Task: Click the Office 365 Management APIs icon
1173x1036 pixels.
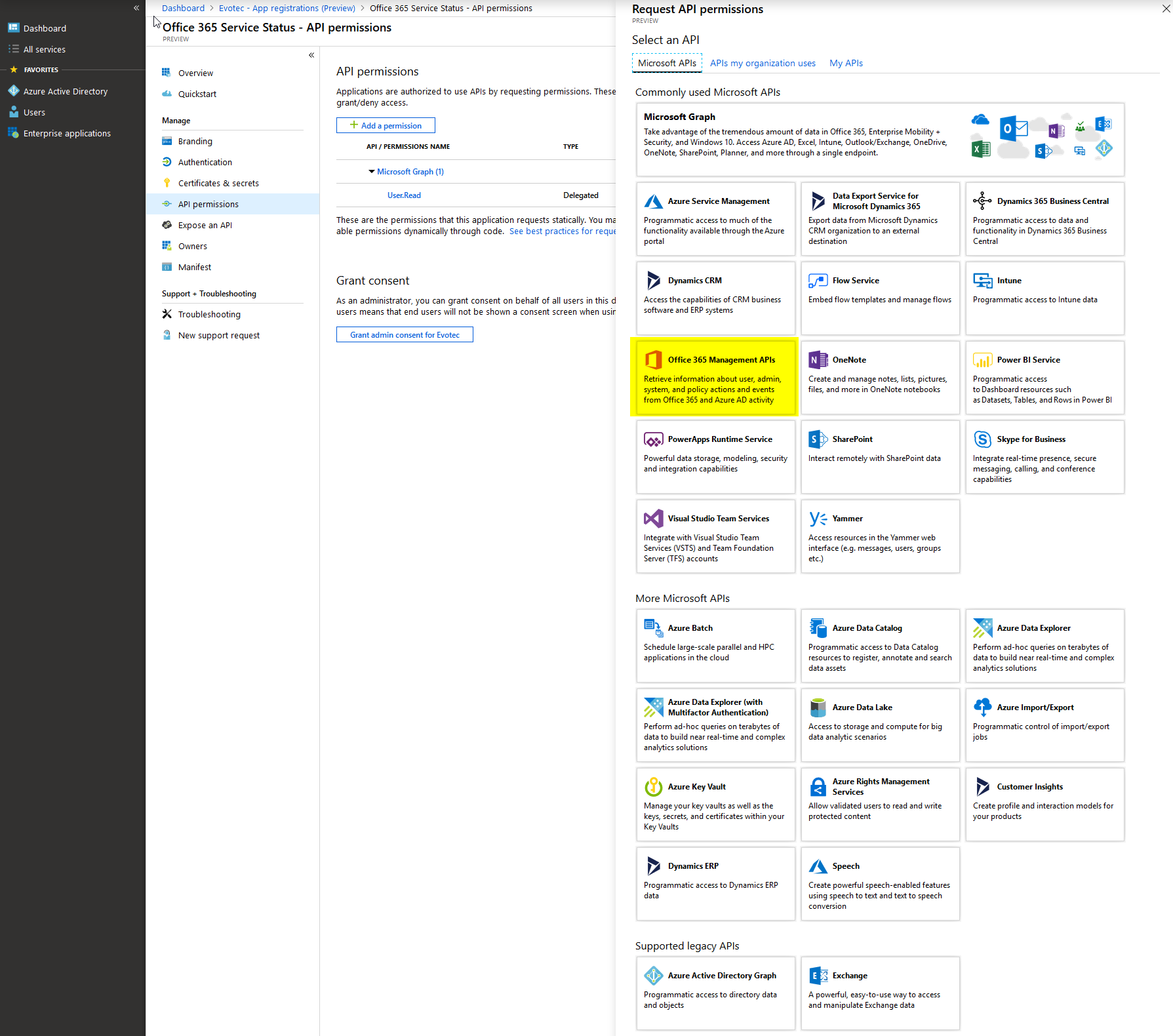Action: [653, 360]
